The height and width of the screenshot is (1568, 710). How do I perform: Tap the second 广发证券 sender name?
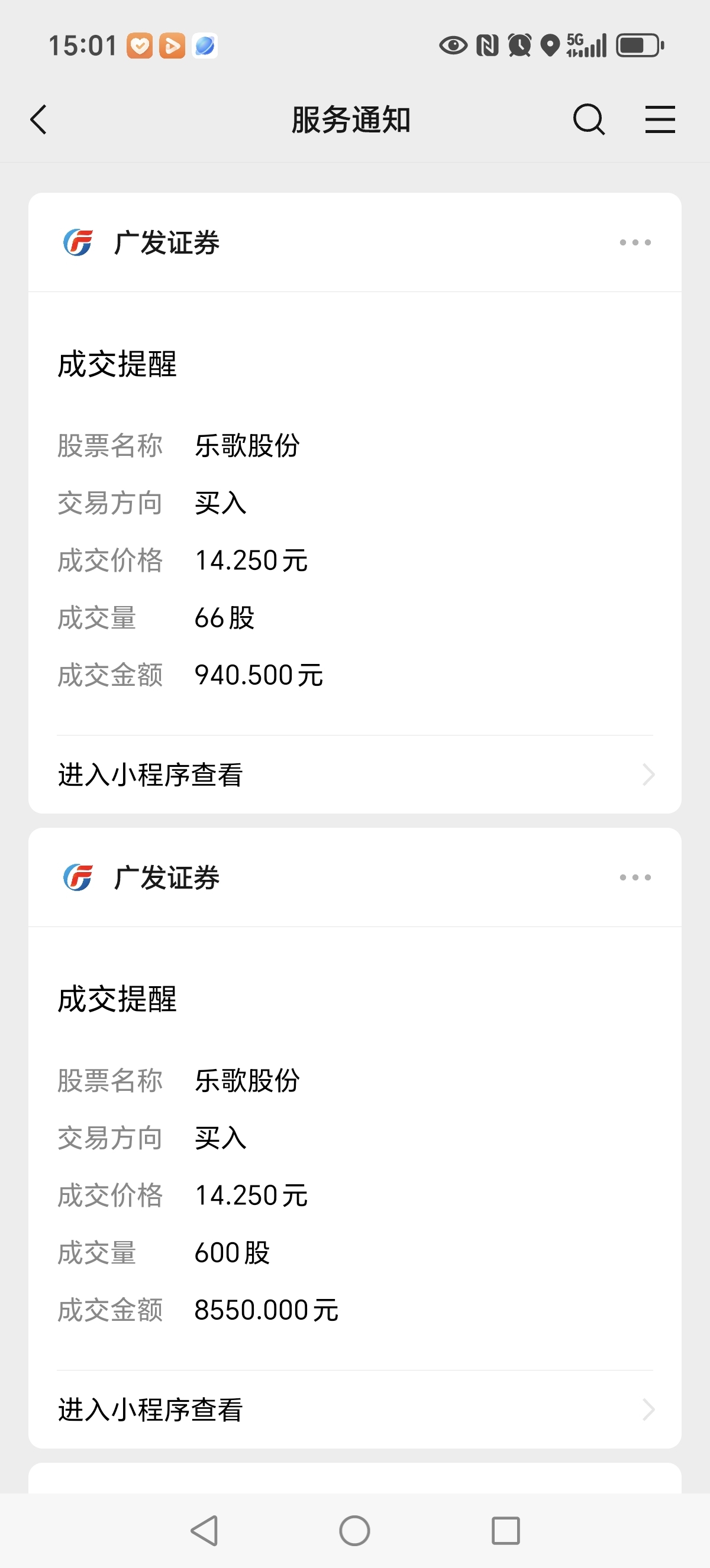[x=167, y=878]
